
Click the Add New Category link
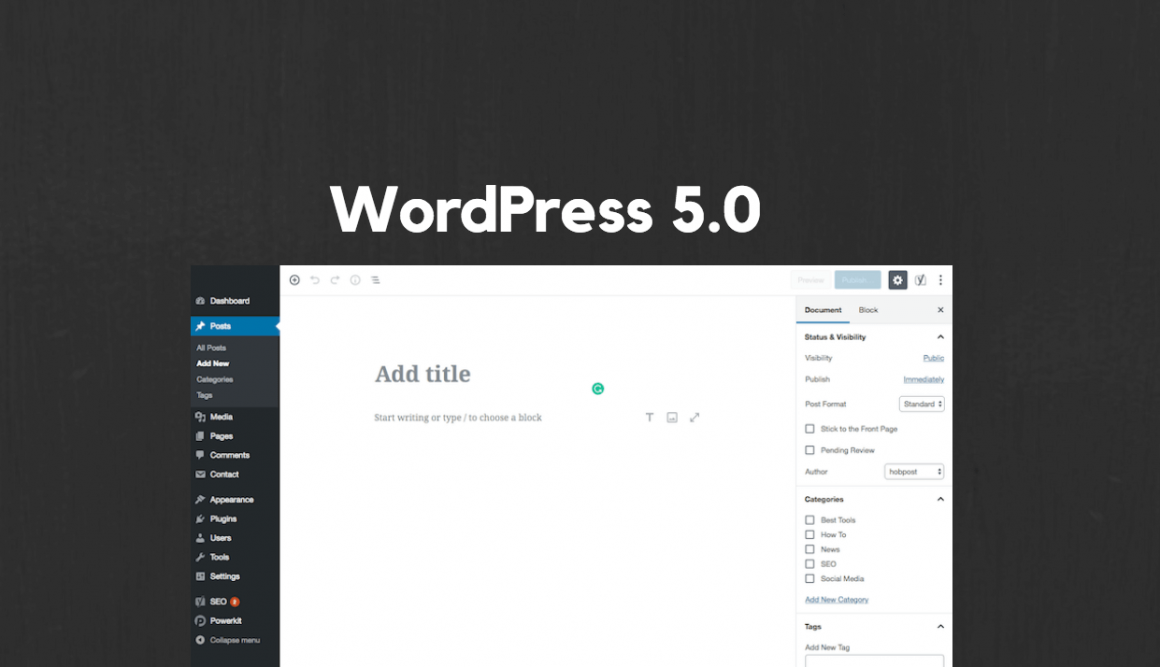(837, 600)
